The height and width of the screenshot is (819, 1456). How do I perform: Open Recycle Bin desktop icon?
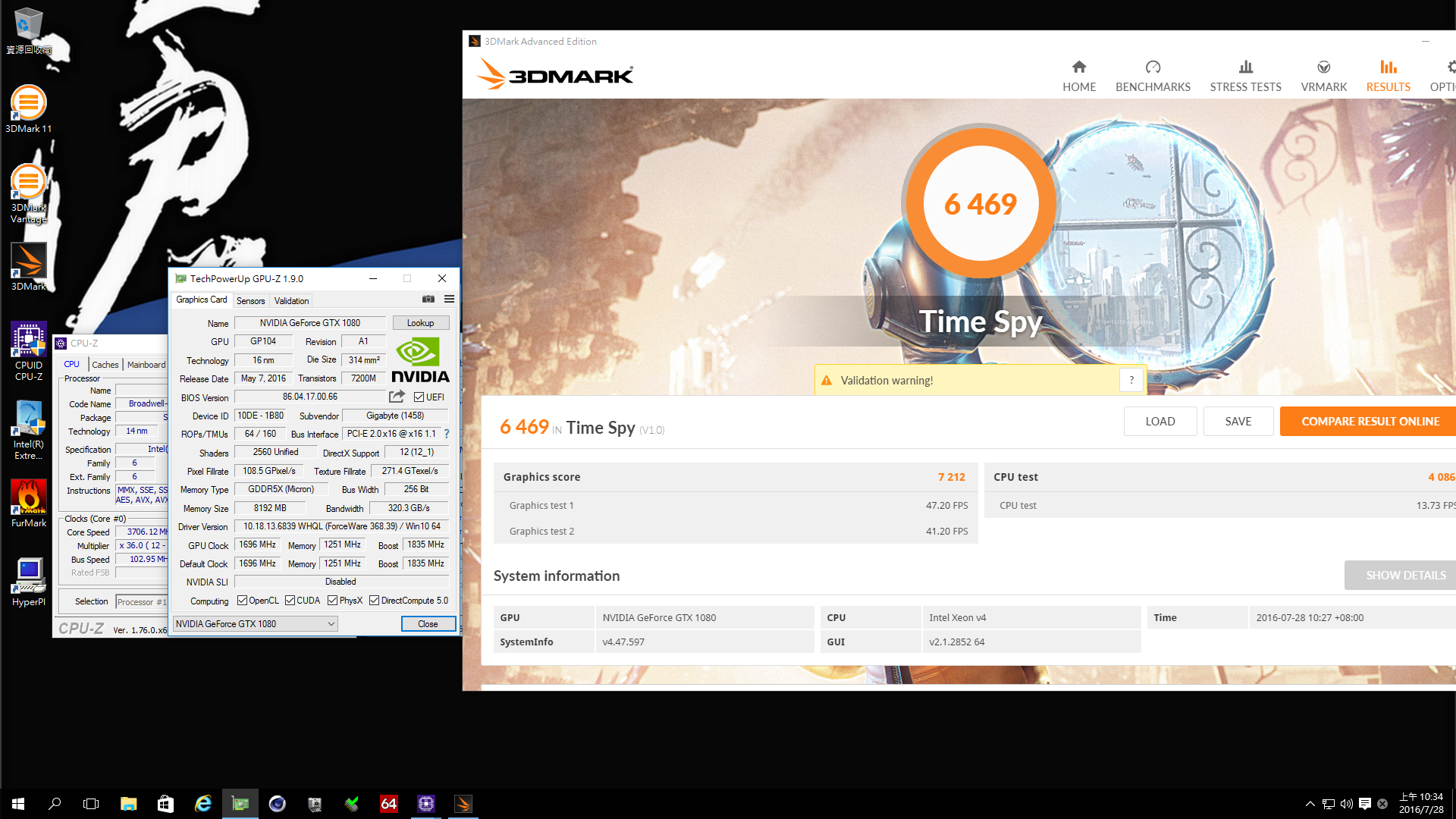28,30
